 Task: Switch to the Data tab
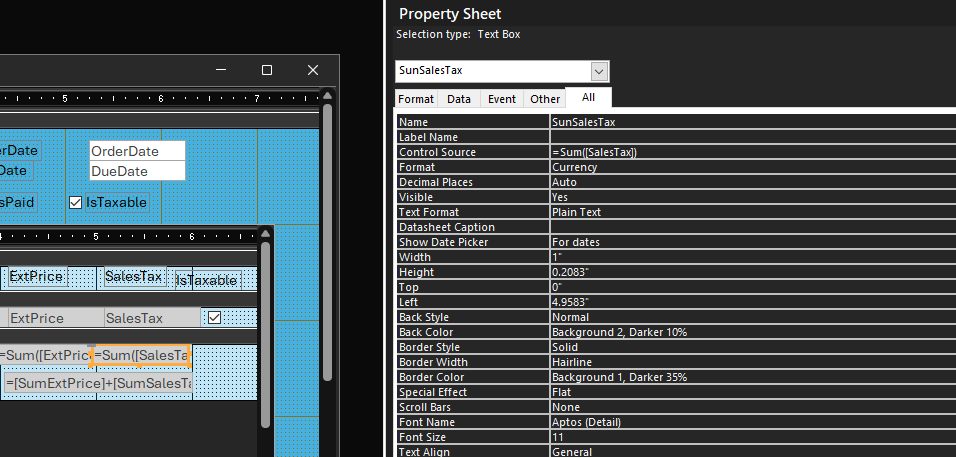click(x=459, y=99)
